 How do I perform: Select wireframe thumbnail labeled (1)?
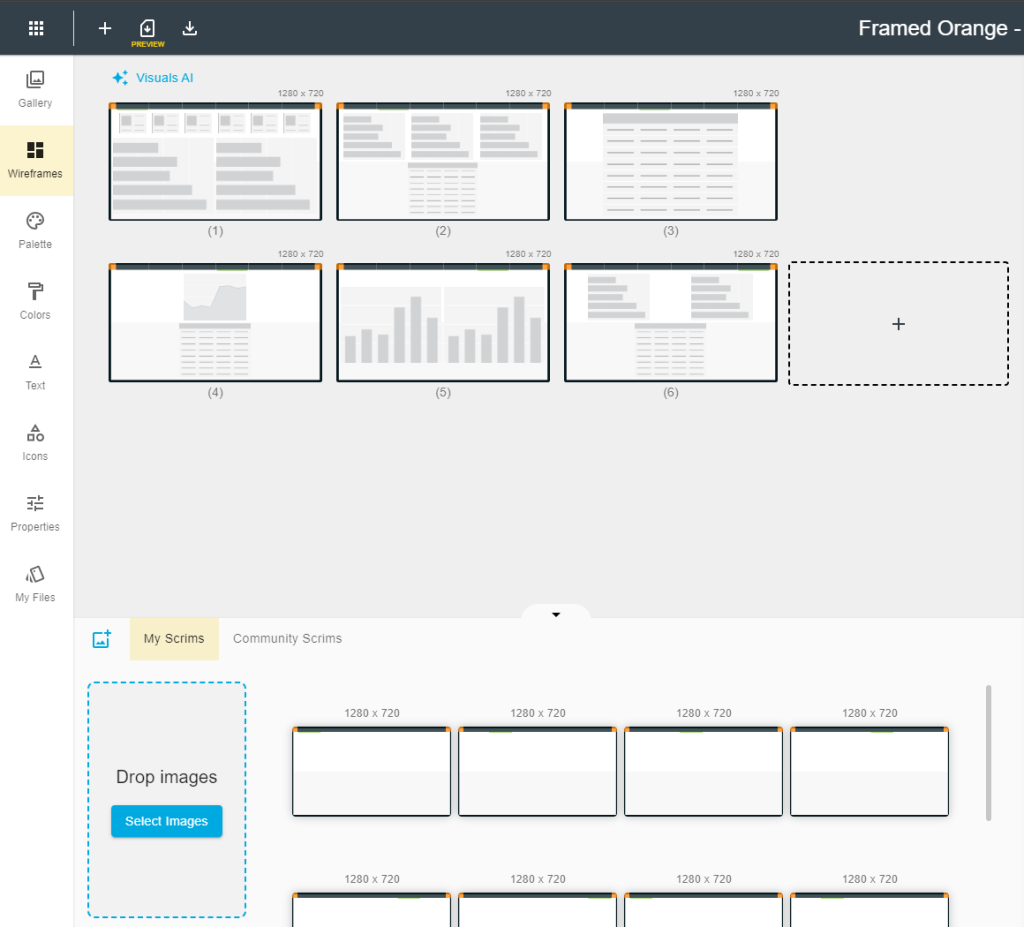click(x=216, y=161)
